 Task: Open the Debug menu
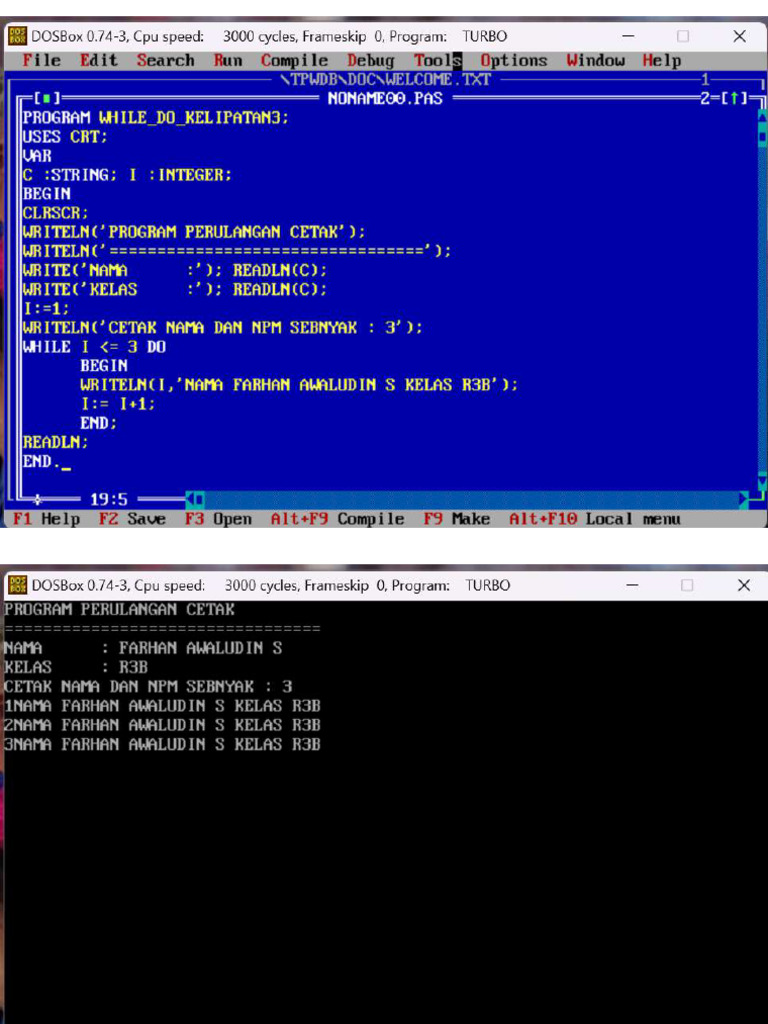click(371, 61)
